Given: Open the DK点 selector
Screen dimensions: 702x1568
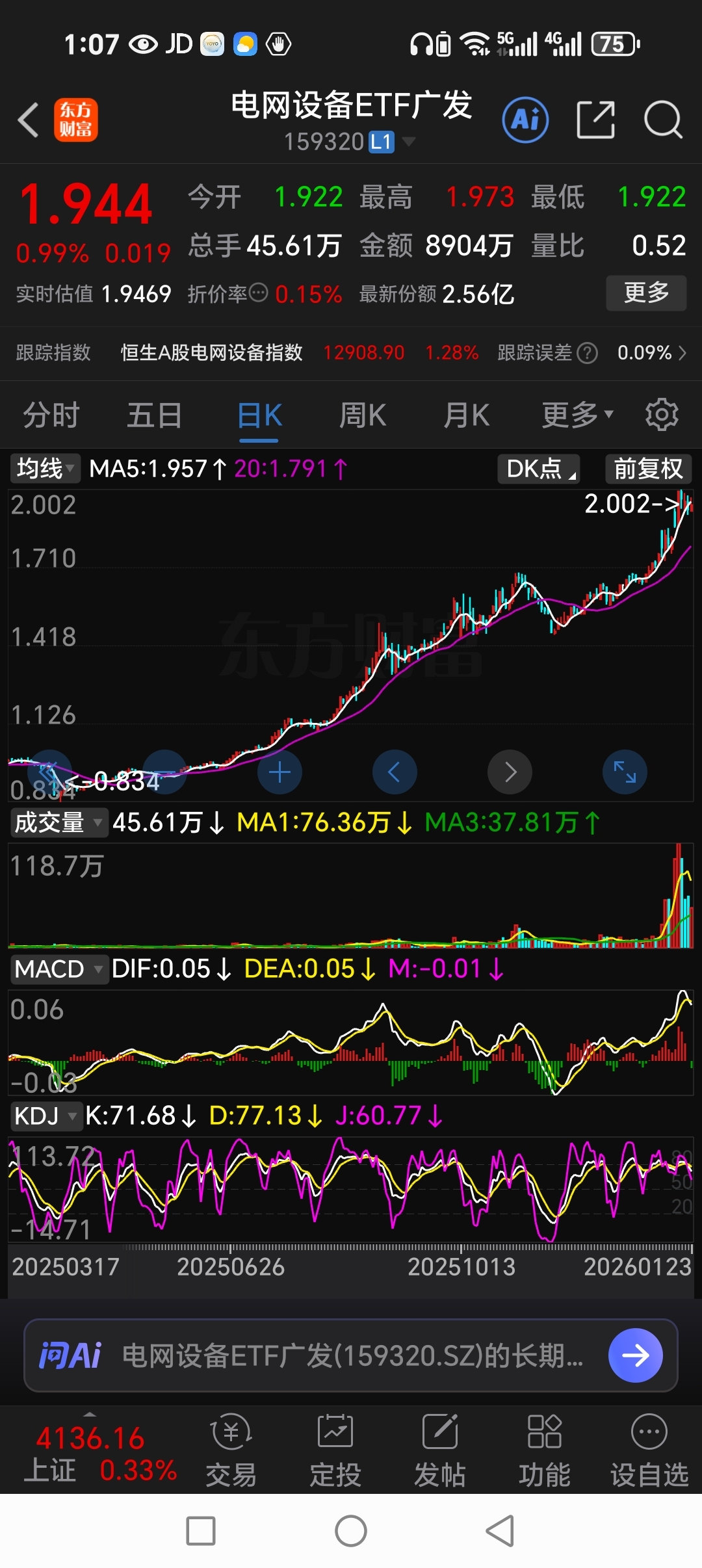Looking at the screenshot, I should point(539,468).
